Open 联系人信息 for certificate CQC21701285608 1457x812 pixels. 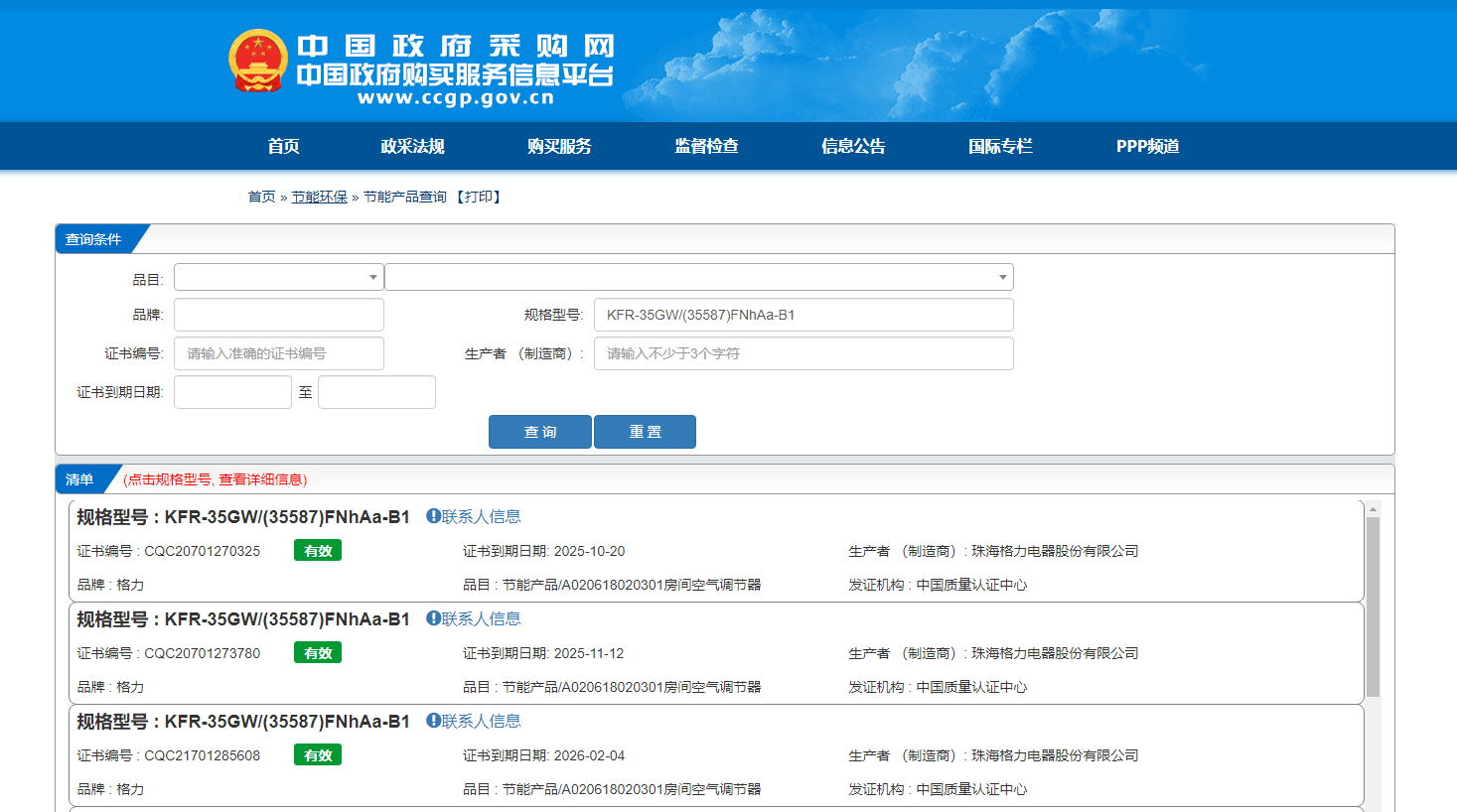tap(481, 721)
